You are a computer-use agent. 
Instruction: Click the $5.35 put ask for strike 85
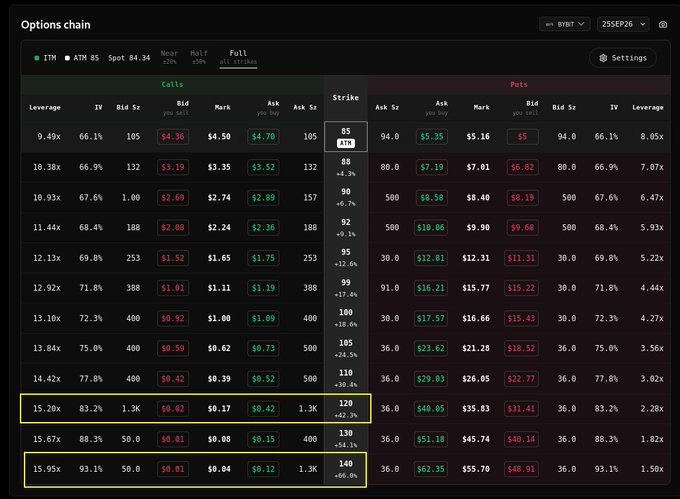pos(432,137)
